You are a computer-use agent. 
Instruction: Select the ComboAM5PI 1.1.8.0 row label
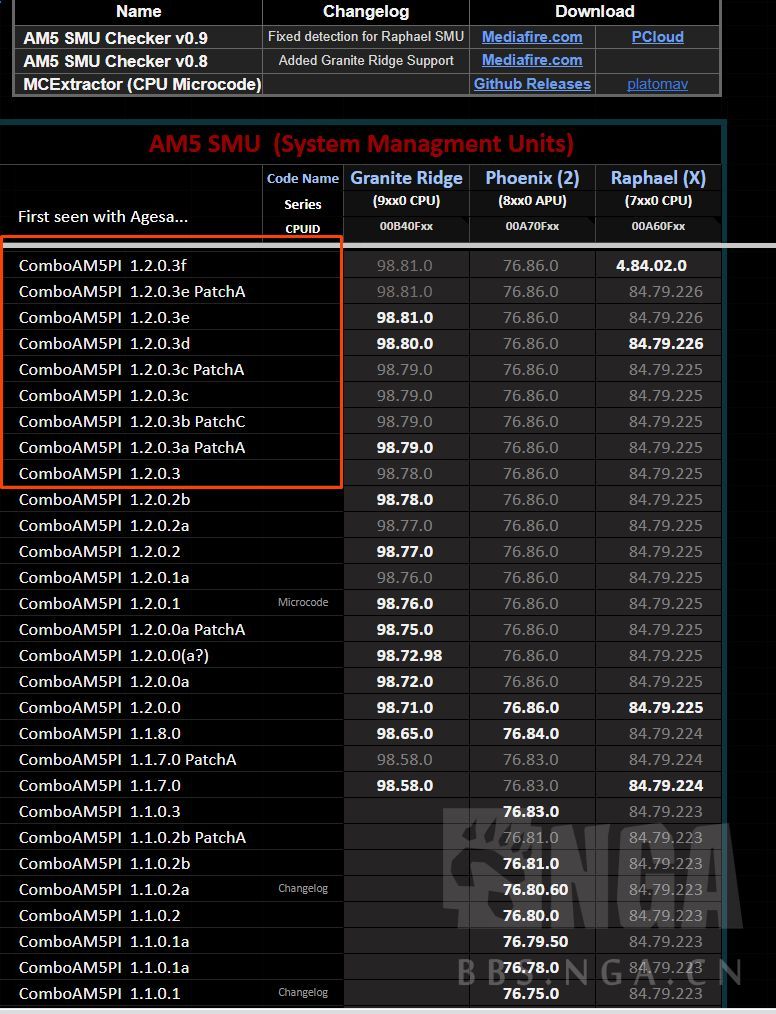(100, 734)
